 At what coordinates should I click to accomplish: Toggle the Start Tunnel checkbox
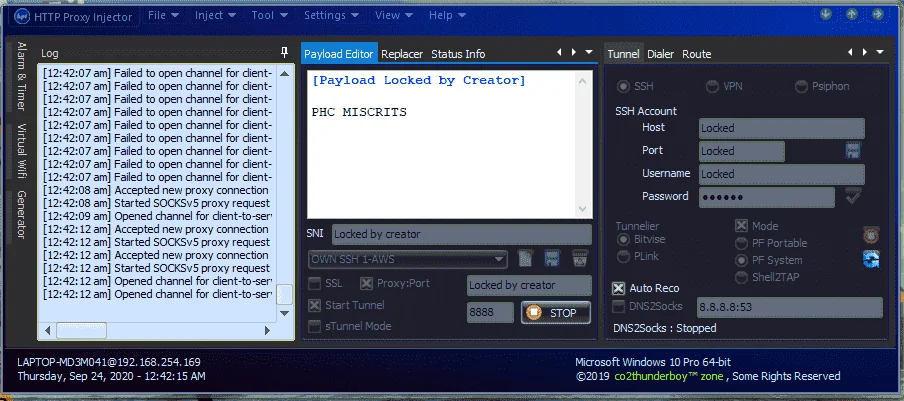314,305
